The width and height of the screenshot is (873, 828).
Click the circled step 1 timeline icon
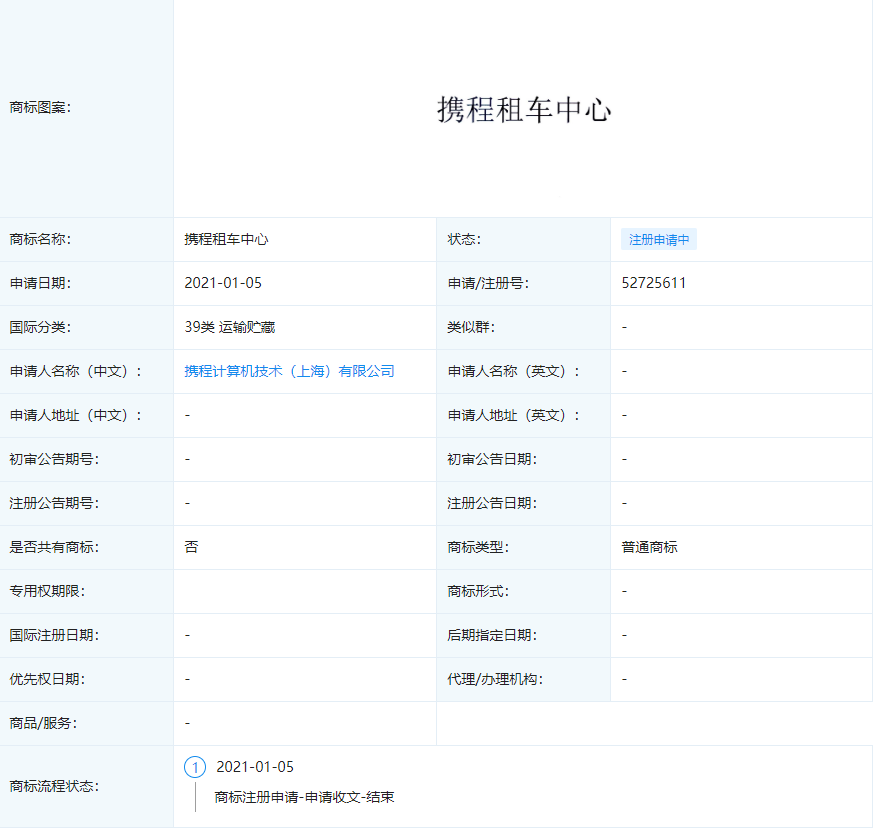[195, 767]
